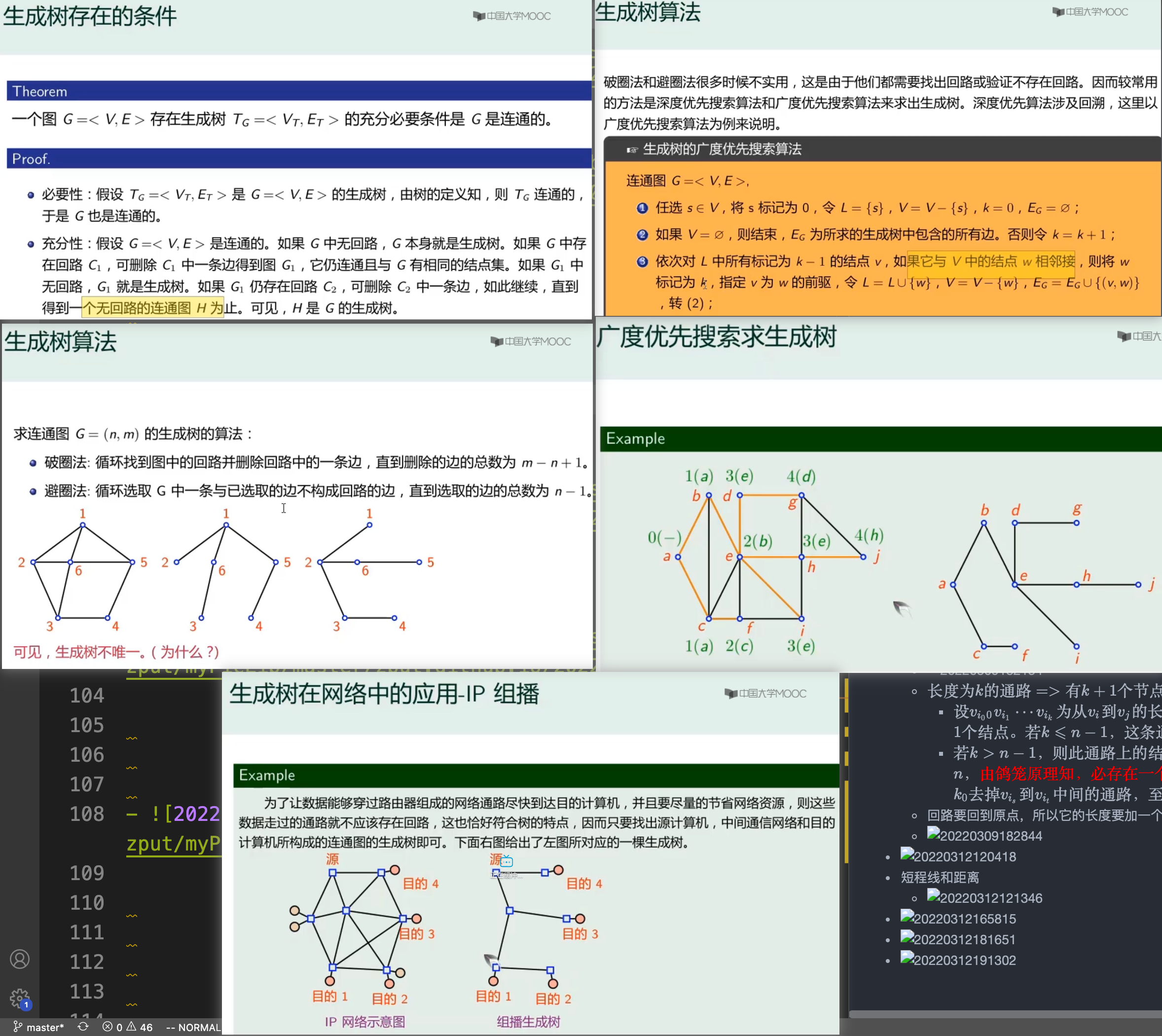The width and height of the screenshot is (1162, 1036).
Task: Open the Manage gear with update badge
Action: click(x=20, y=998)
